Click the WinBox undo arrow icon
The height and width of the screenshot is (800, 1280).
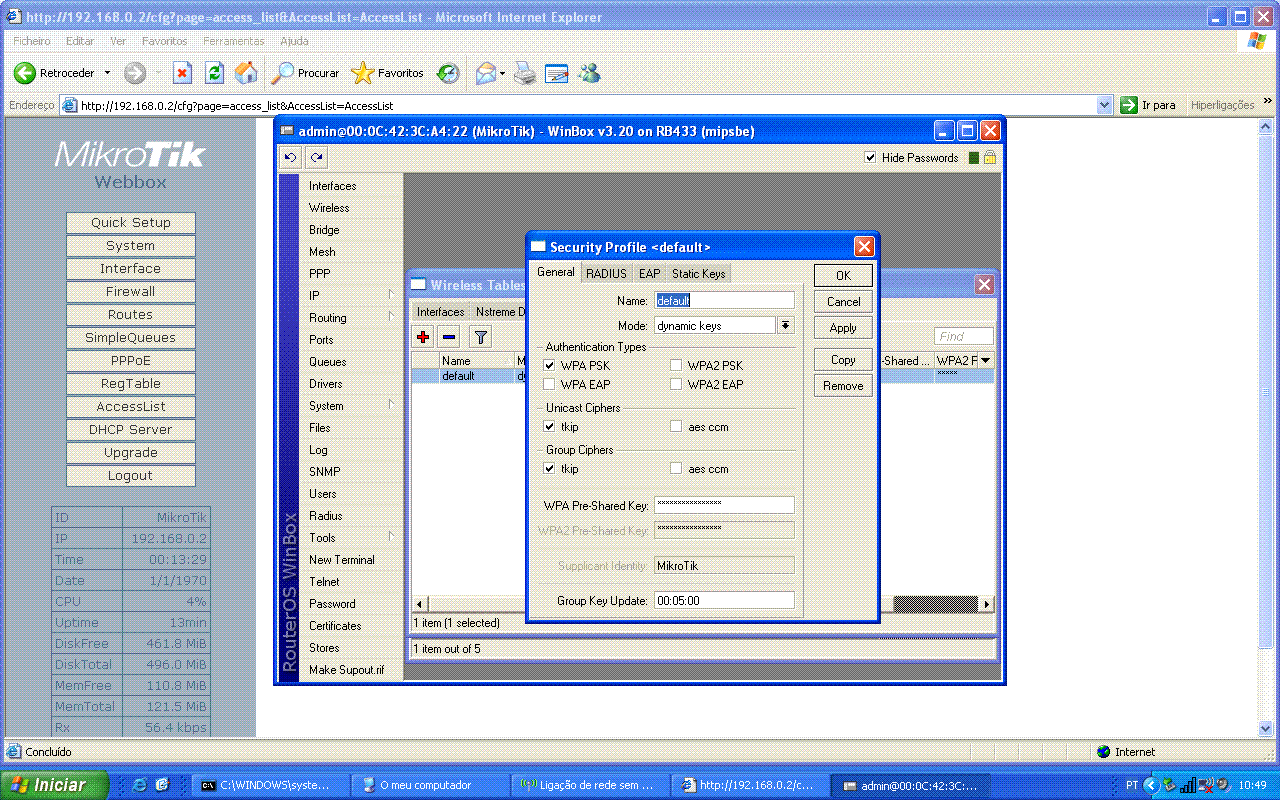(290, 158)
